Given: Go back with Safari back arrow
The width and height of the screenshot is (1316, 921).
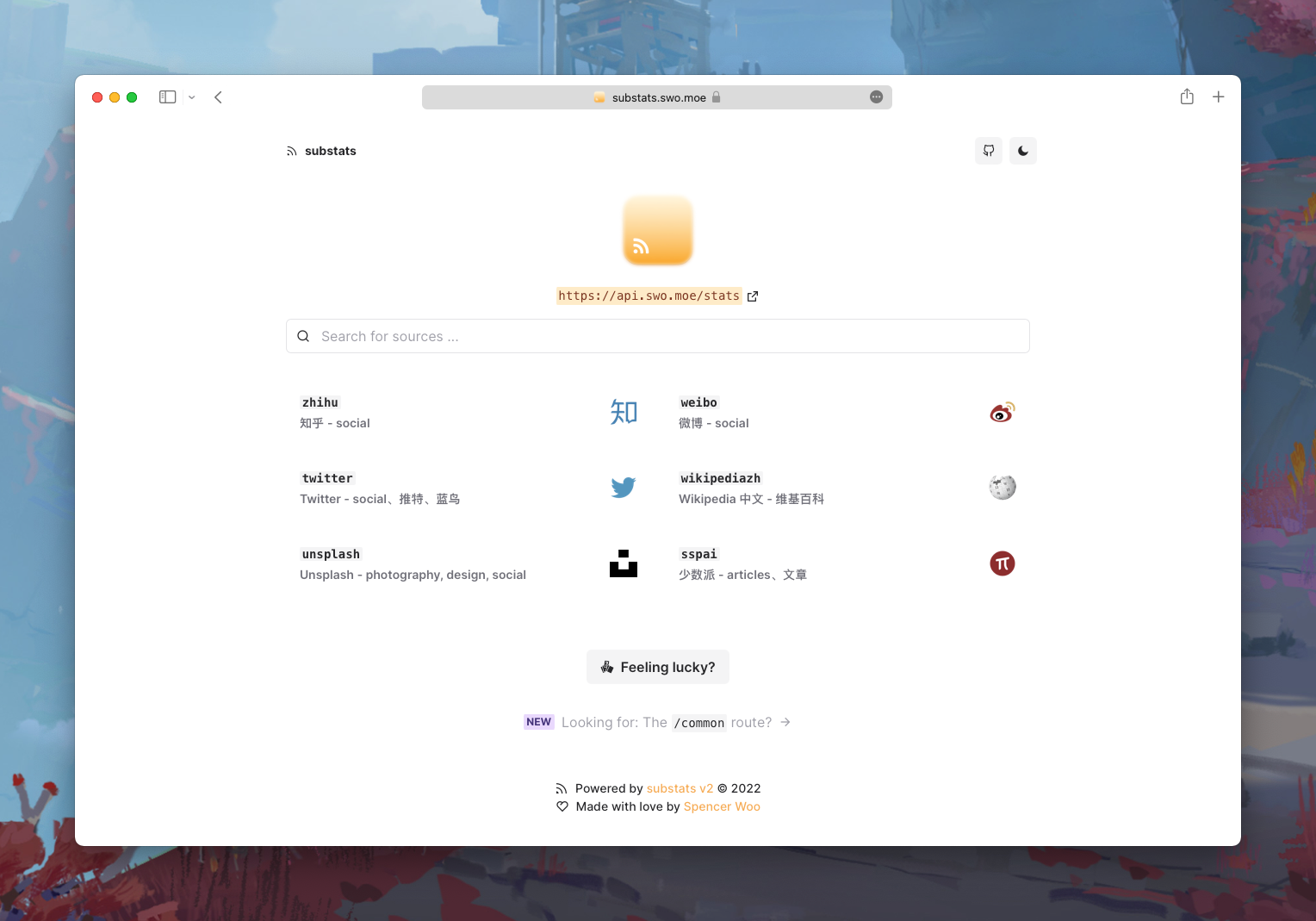Looking at the screenshot, I should [218, 97].
